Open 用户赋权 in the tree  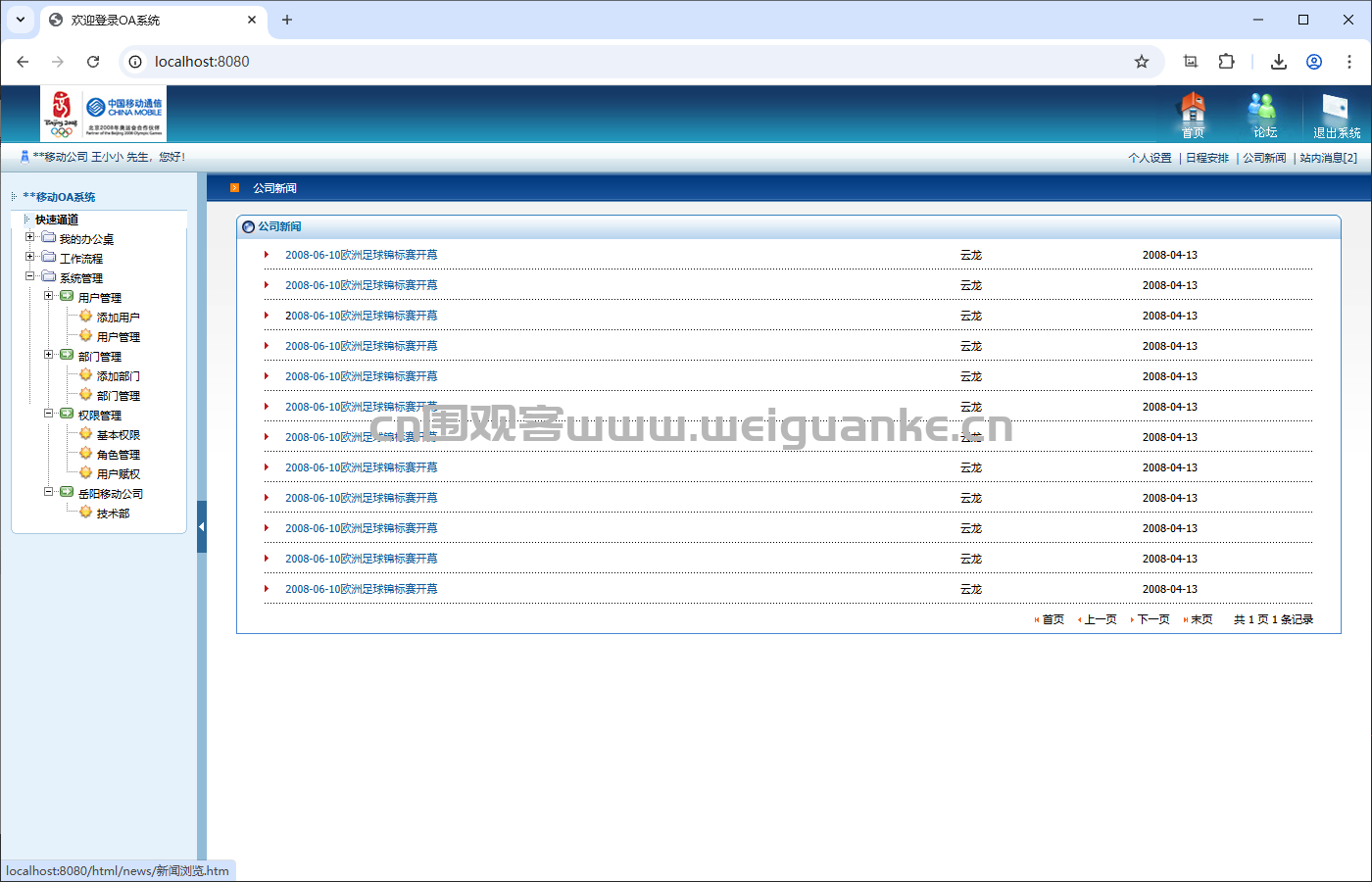click(x=119, y=474)
